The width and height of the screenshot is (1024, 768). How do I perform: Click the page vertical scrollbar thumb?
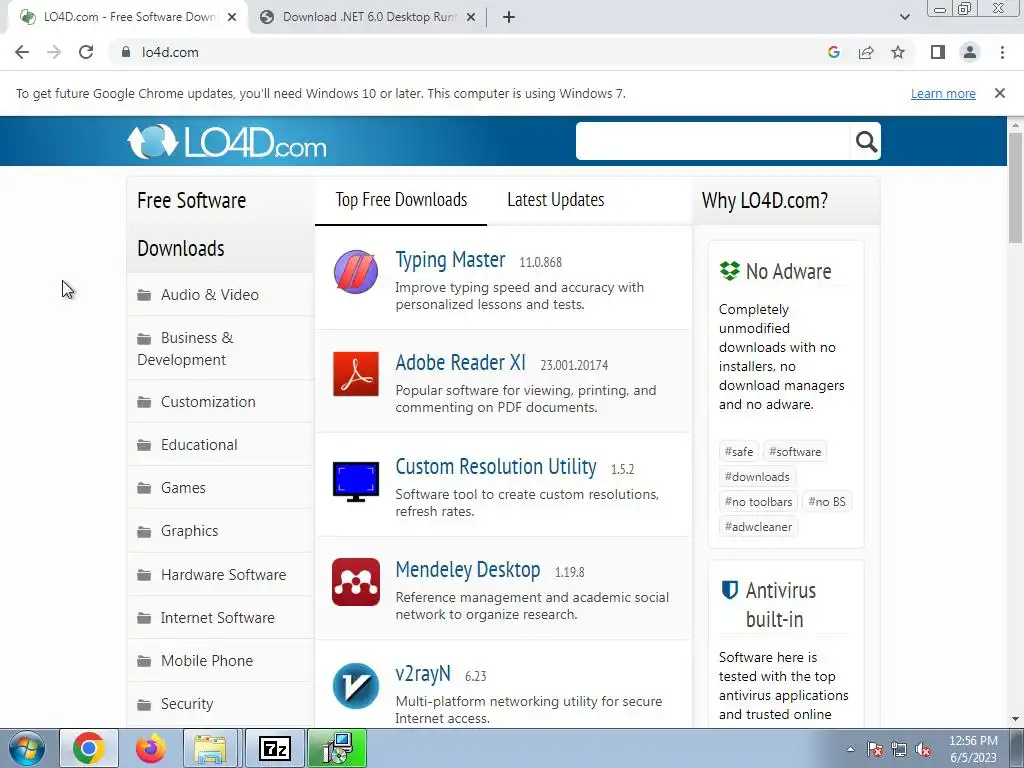click(x=1015, y=187)
